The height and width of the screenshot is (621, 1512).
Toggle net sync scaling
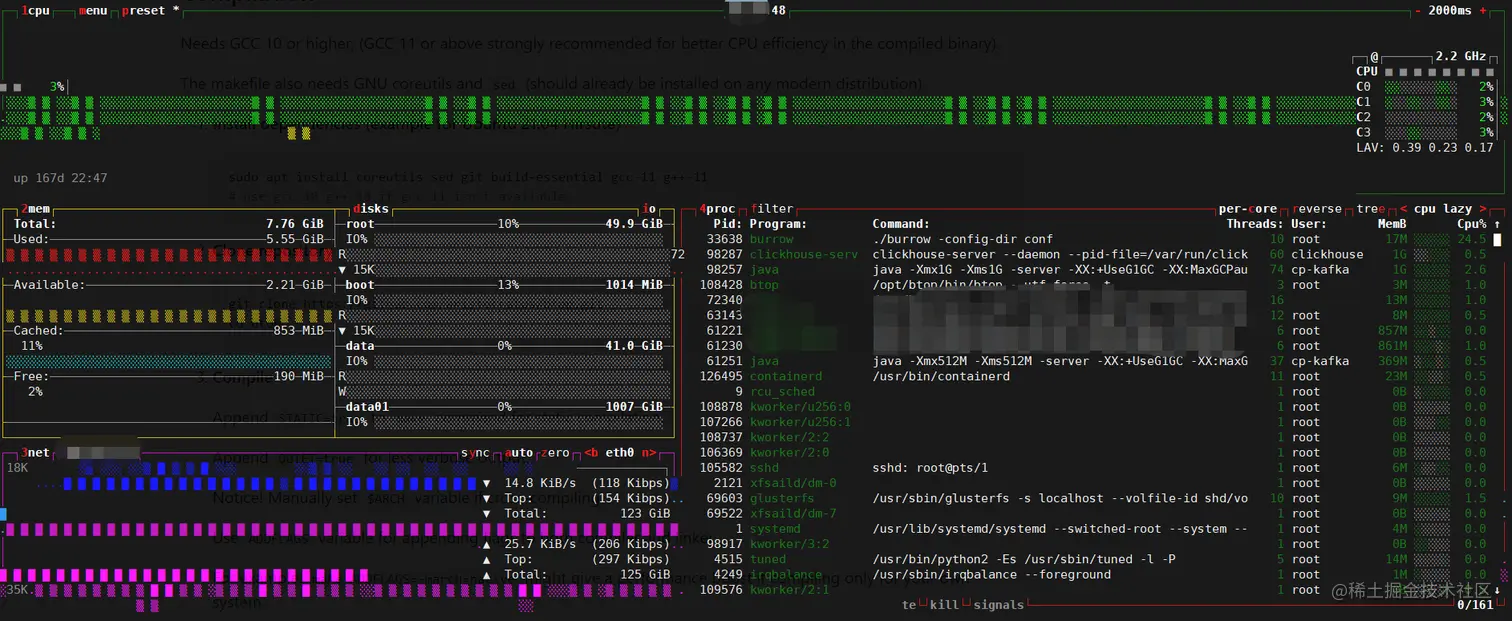click(x=476, y=452)
